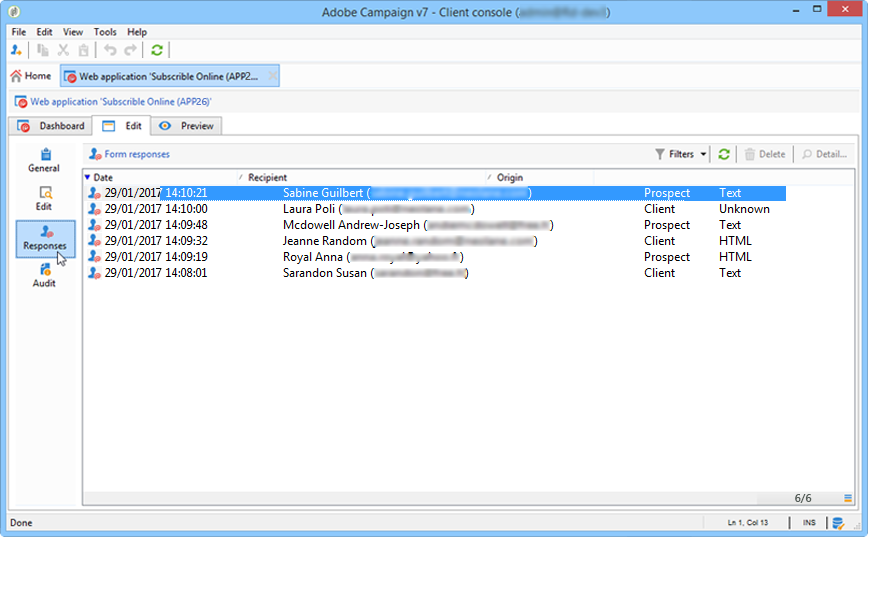This screenshot has height=591, width=878.
Task: Click the undo arrow icon
Action: click(x=110, y=50)
